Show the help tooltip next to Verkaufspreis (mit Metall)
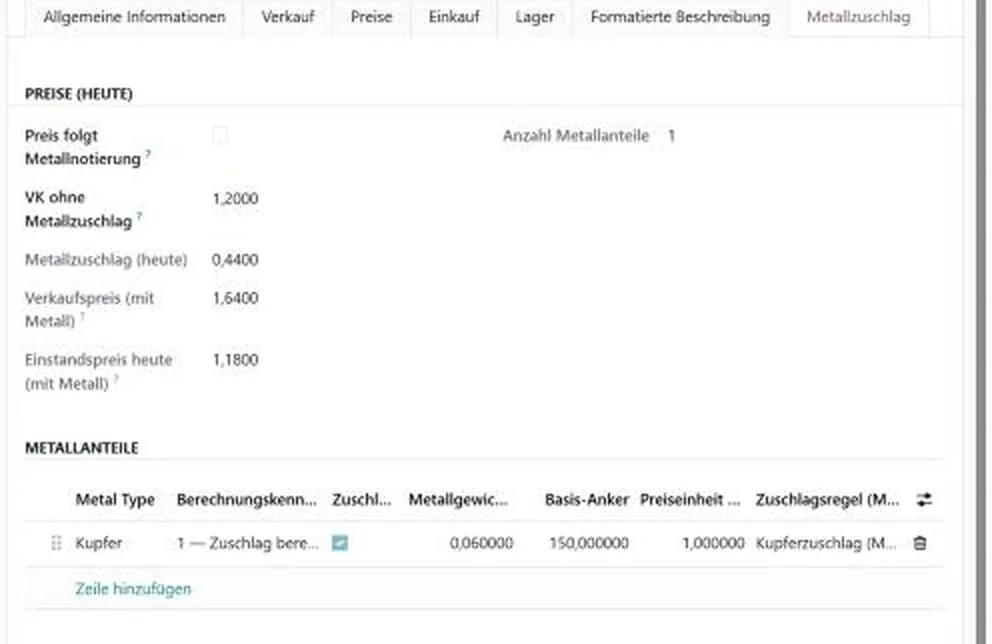This screenshot has height=644, width=992. (82, 316)
